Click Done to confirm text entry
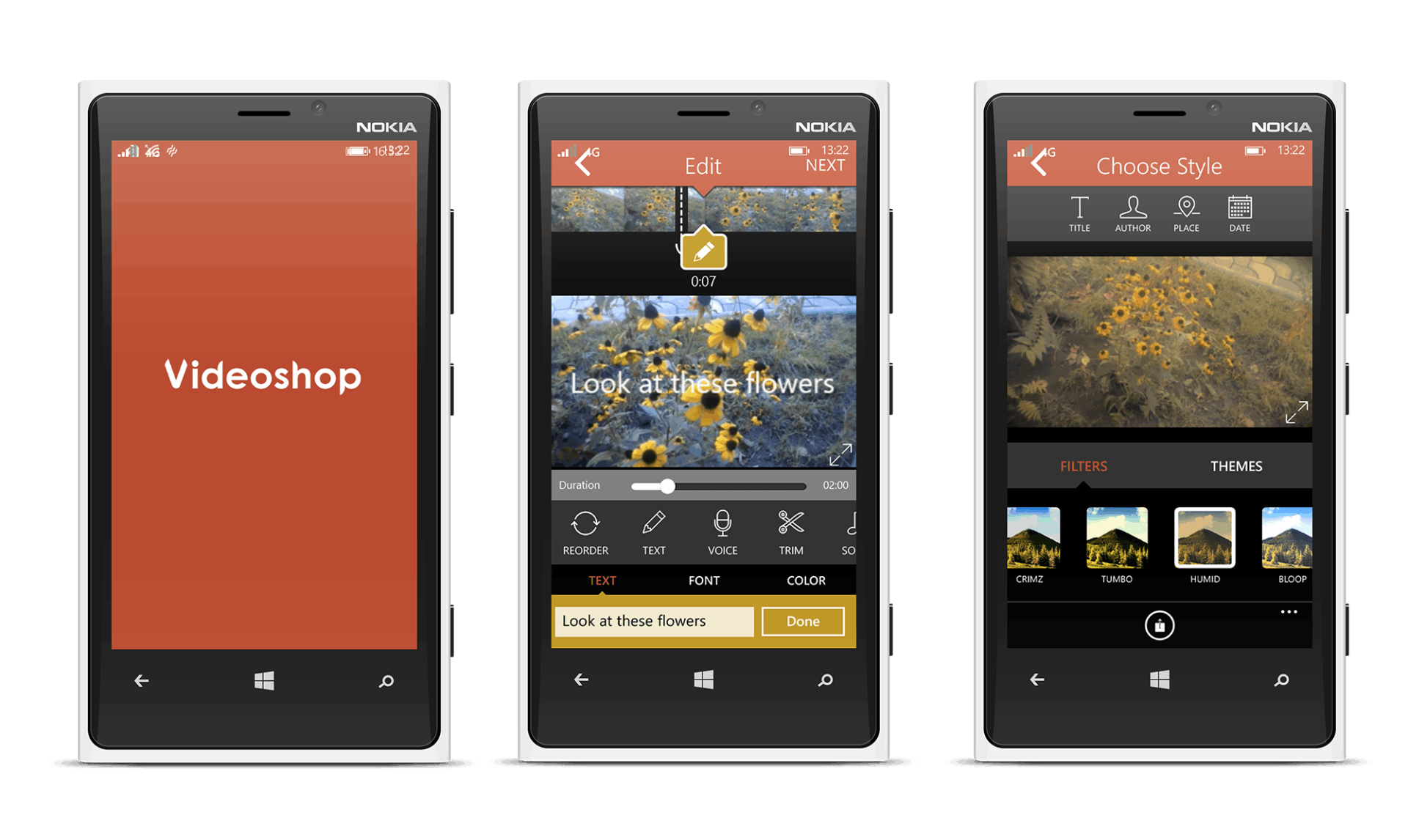 click(805, 621)
